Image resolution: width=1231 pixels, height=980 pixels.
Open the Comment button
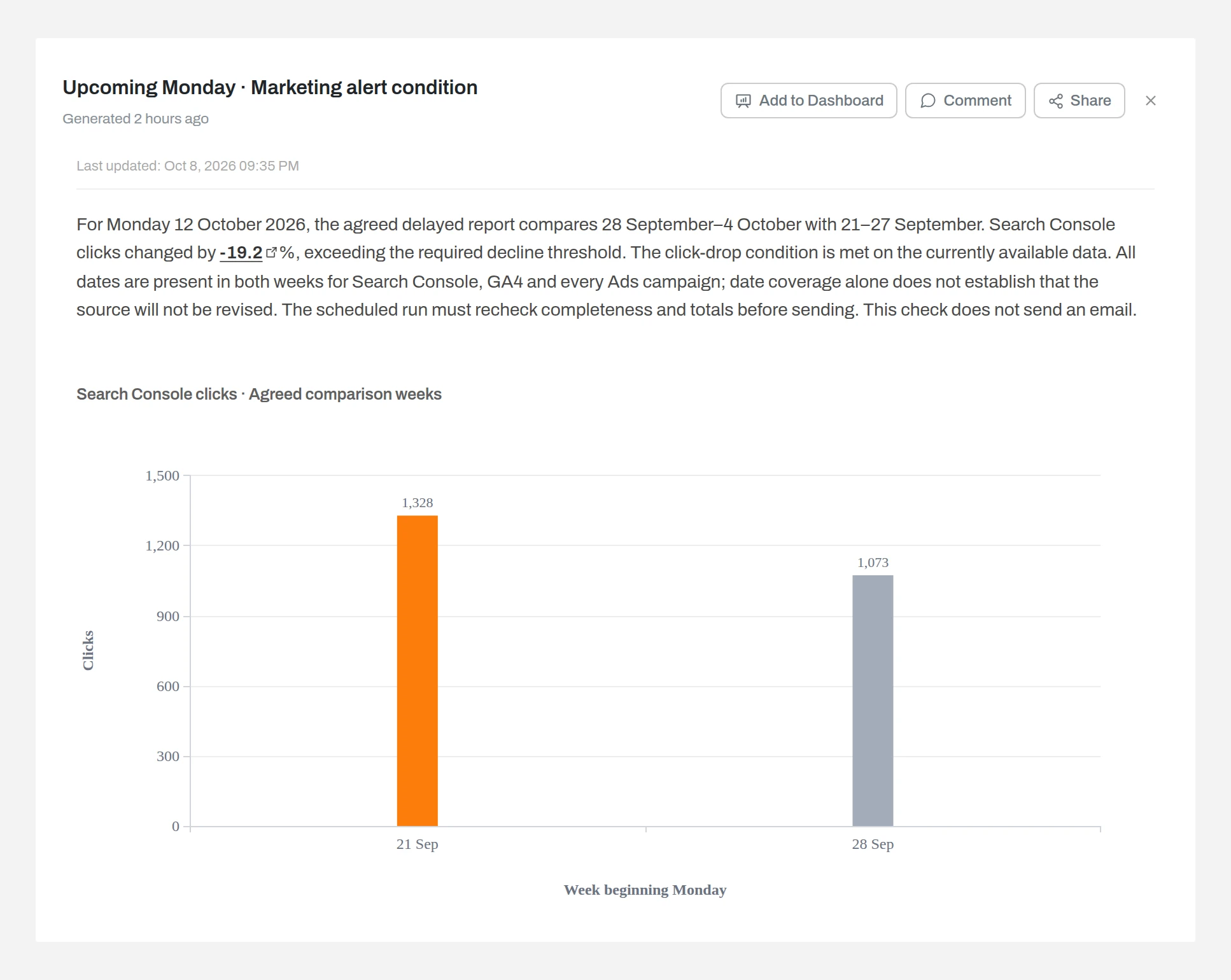[965, 101]
